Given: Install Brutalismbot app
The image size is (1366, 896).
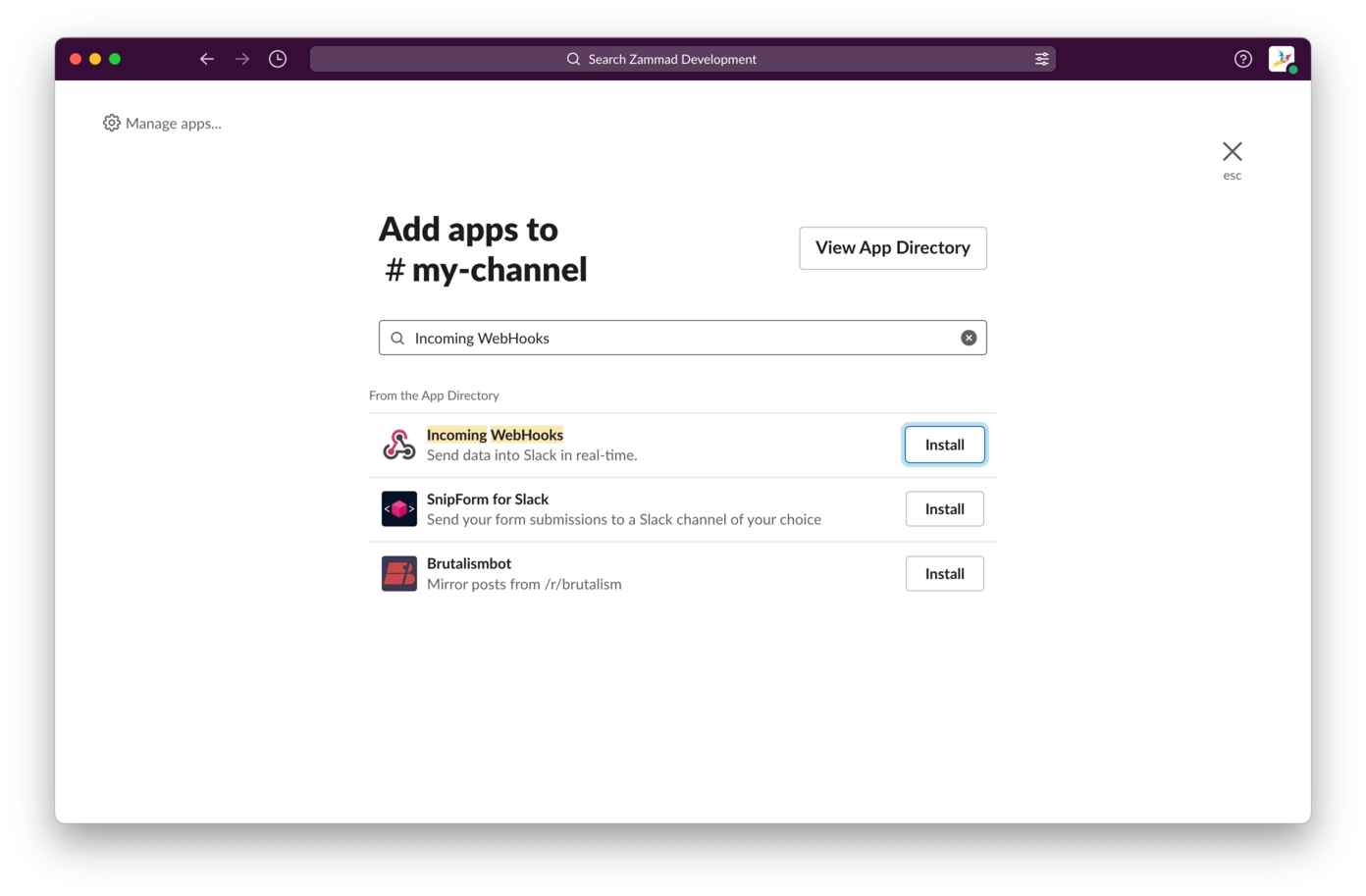Looking at the screenshot, I should 945,574.
